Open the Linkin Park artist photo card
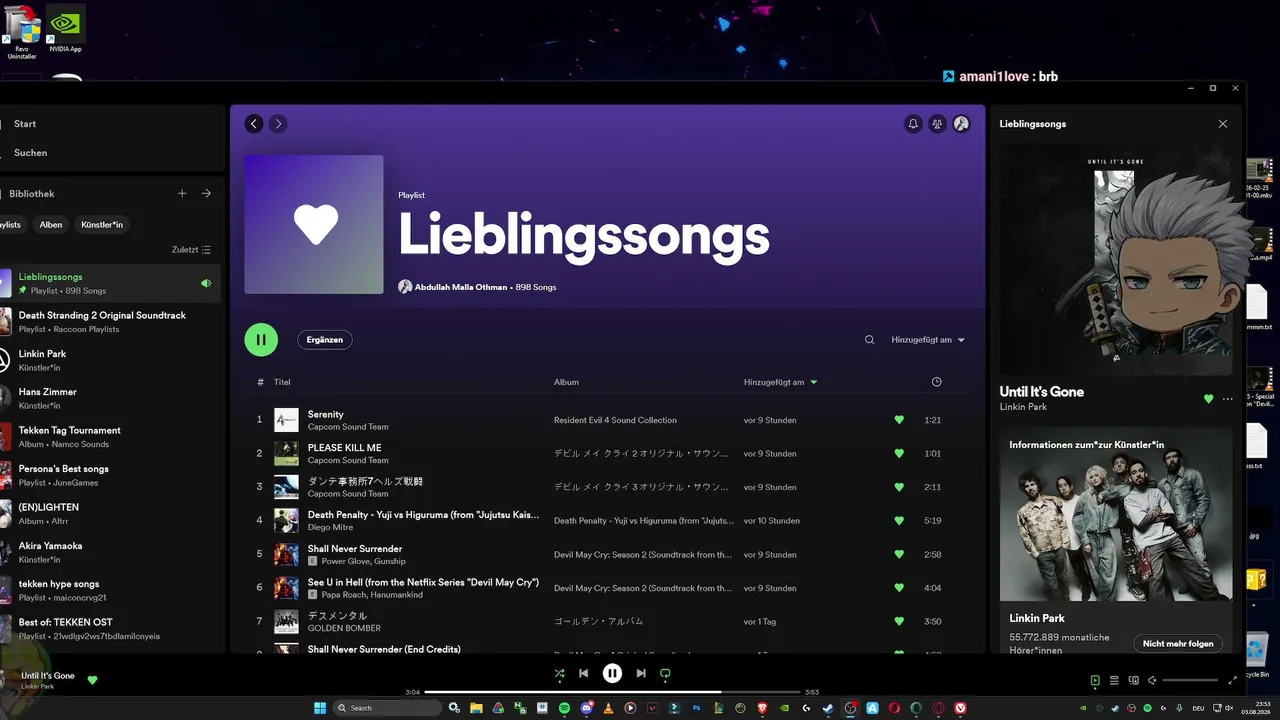Screen dimensions: 1280x720 1116,514
